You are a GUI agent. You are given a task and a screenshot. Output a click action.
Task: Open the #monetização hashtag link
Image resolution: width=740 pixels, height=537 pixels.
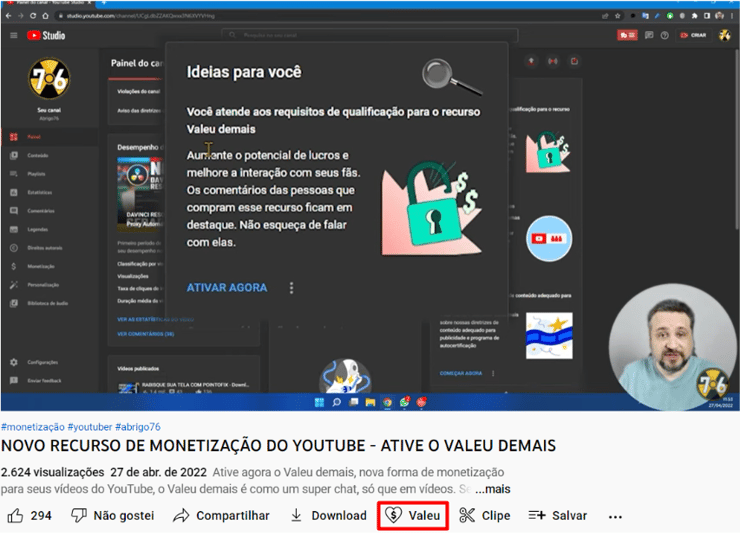click(33, 427)
